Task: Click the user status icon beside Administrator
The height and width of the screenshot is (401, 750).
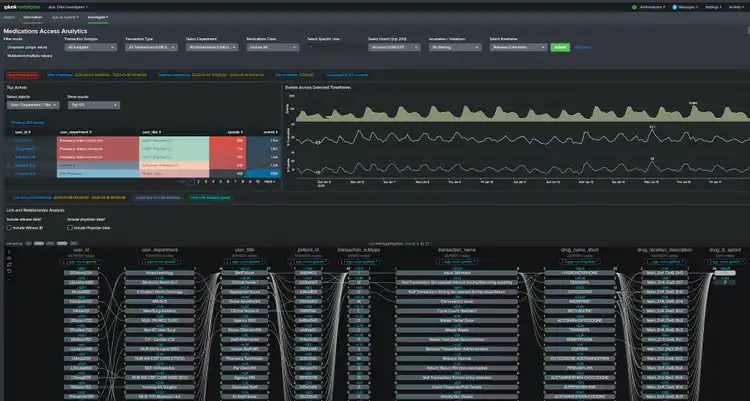Action: [x=635, y=6]
